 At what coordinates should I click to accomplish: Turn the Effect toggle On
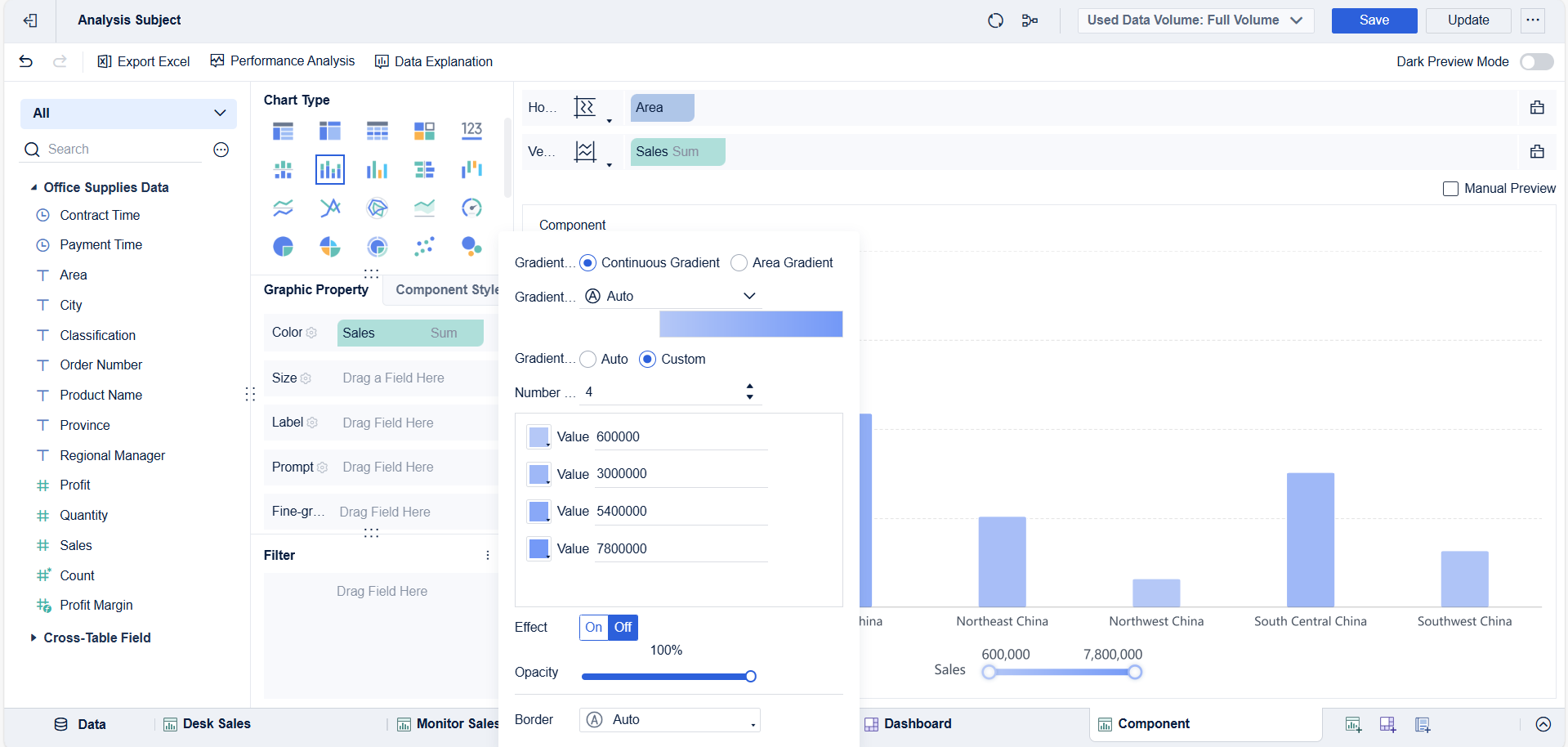coord(594,628)
